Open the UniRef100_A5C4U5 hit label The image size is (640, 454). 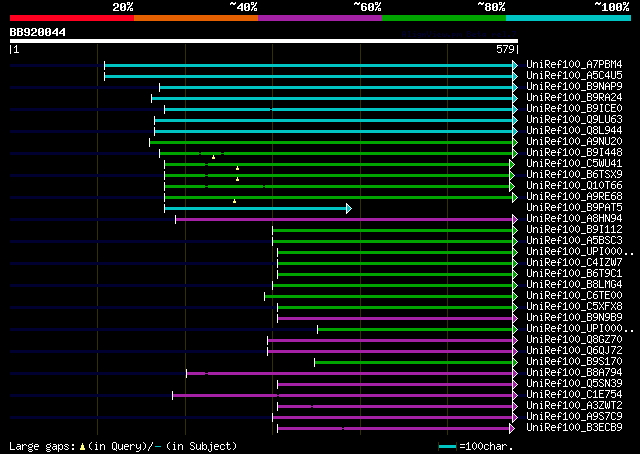point(574,76)
